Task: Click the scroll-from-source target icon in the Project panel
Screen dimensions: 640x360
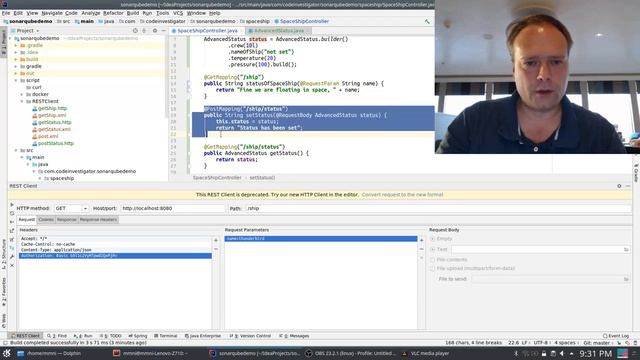Action: [135, 31]
